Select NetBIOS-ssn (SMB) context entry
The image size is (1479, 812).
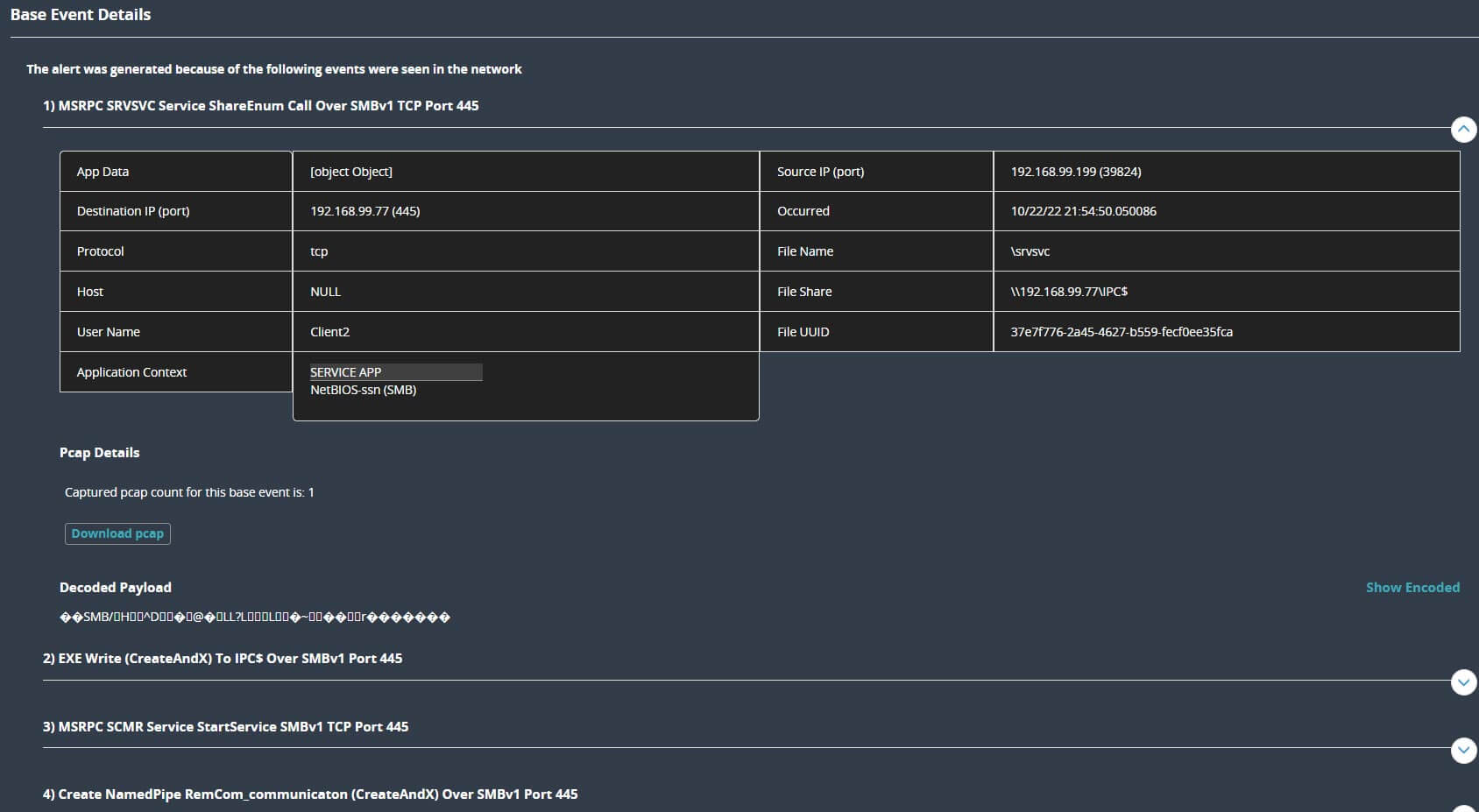(364, 390)
